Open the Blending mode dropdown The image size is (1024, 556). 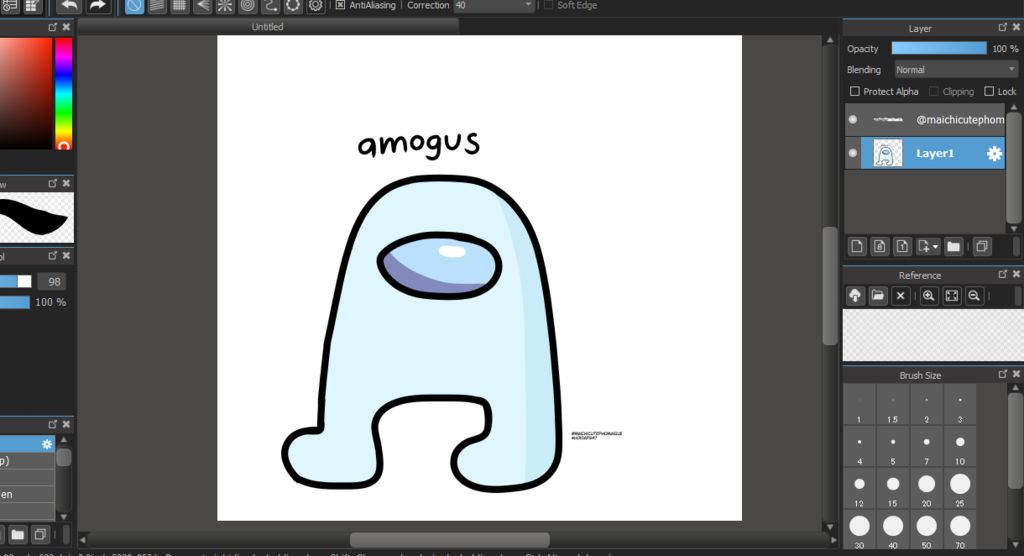click(955, 70)
